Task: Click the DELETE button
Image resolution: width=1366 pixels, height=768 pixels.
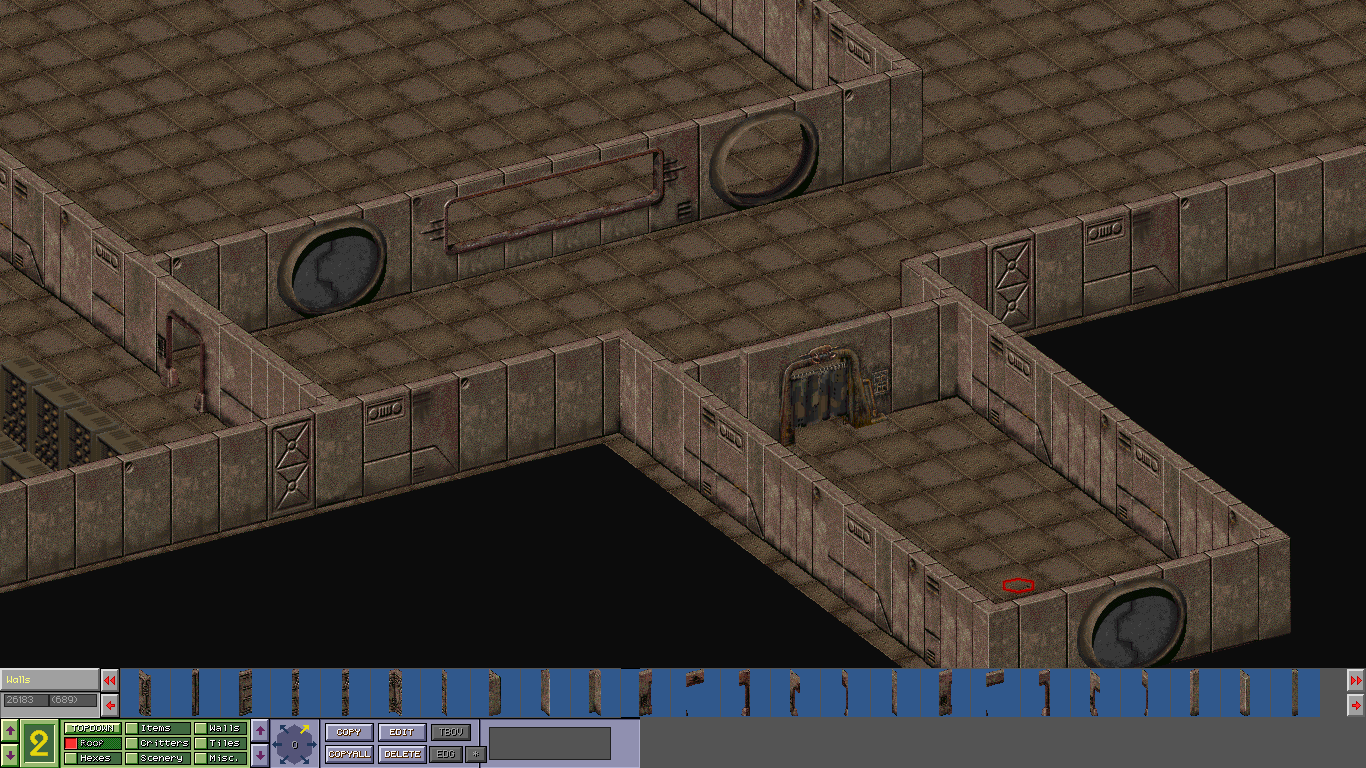Action: 402,754
